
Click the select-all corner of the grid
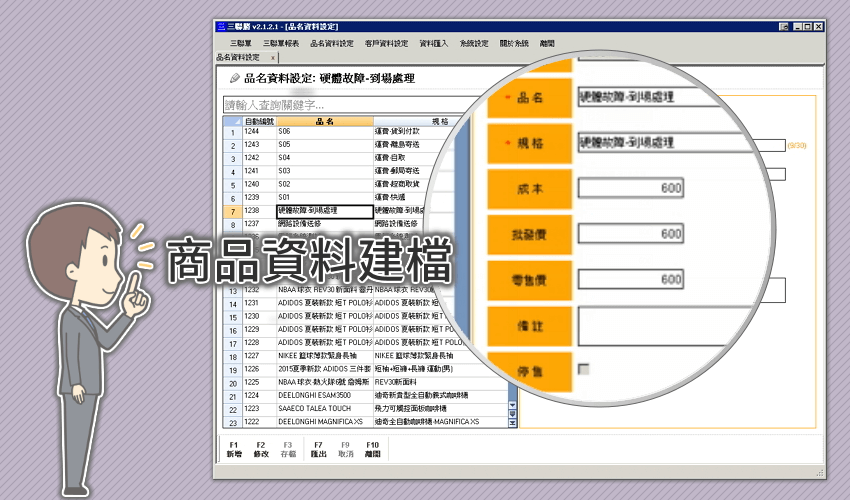coord(233,121)
